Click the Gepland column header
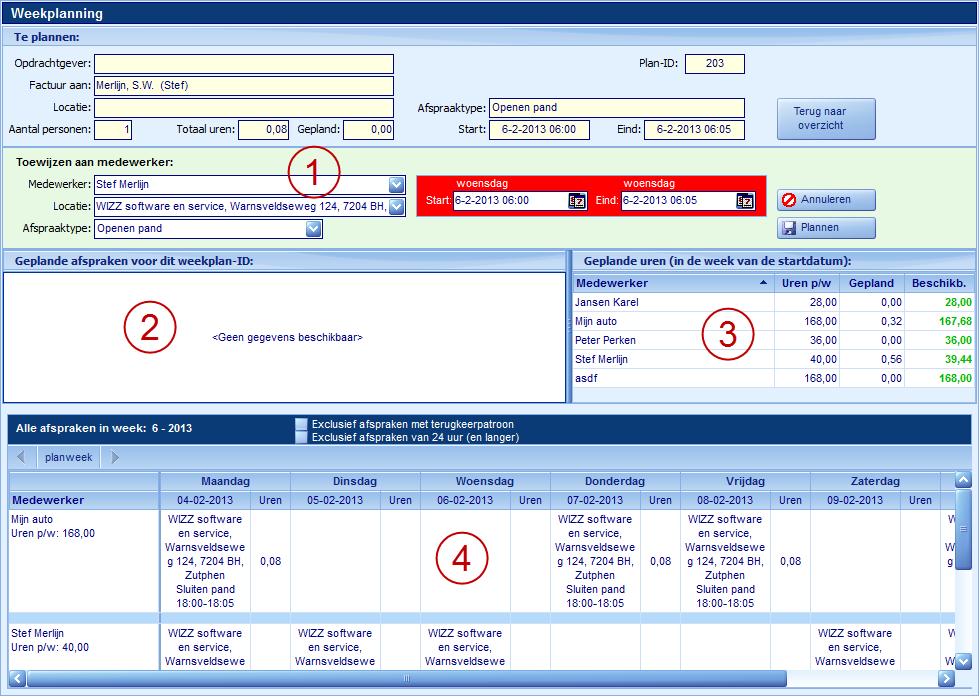This screenshot has width=979, height=696. tap(872, 283)
